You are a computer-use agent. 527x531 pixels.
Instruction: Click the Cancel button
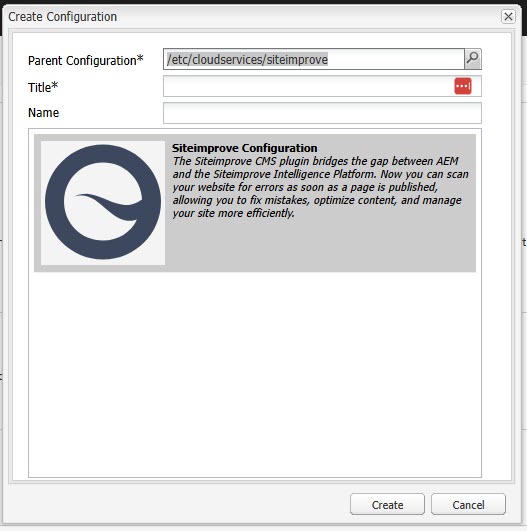[468, 505]
